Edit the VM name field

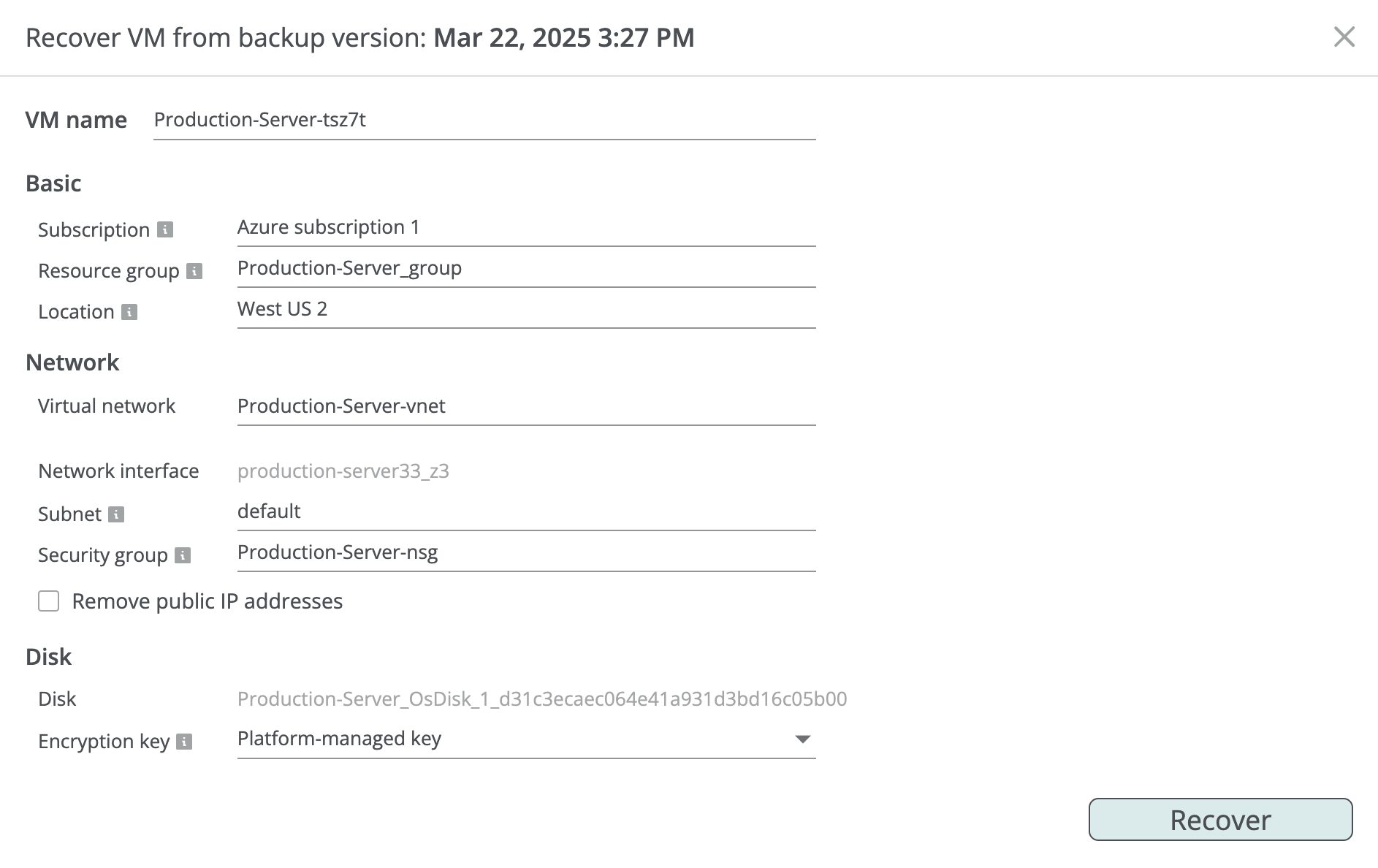coord(484,120)
